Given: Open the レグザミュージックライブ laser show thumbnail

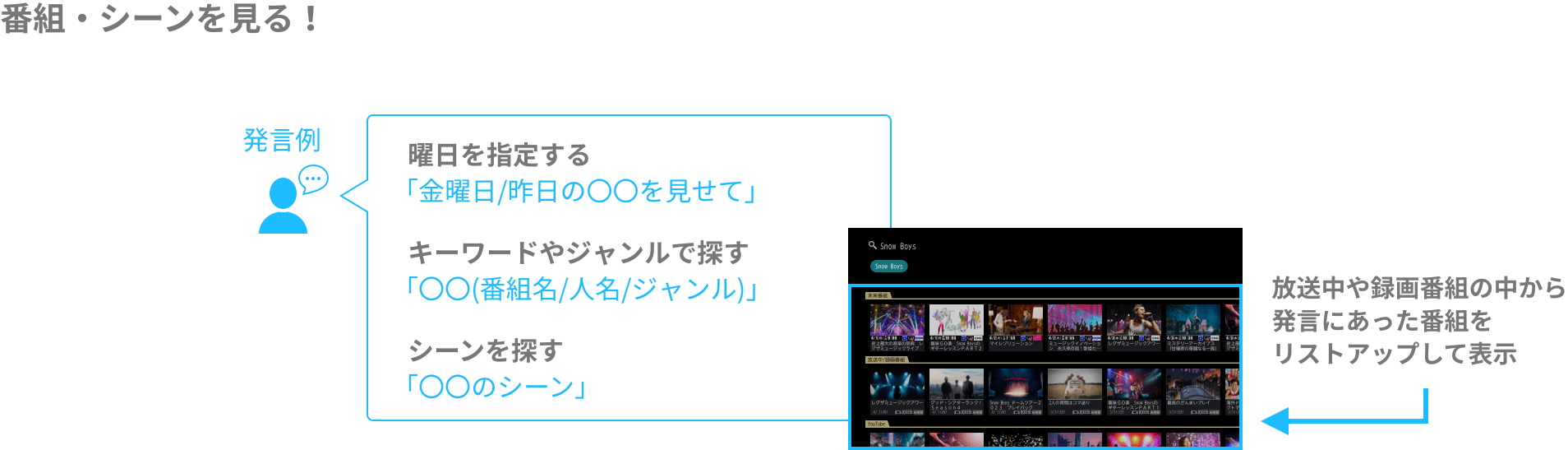Looking at the screenshot, I should click(897, 320).
